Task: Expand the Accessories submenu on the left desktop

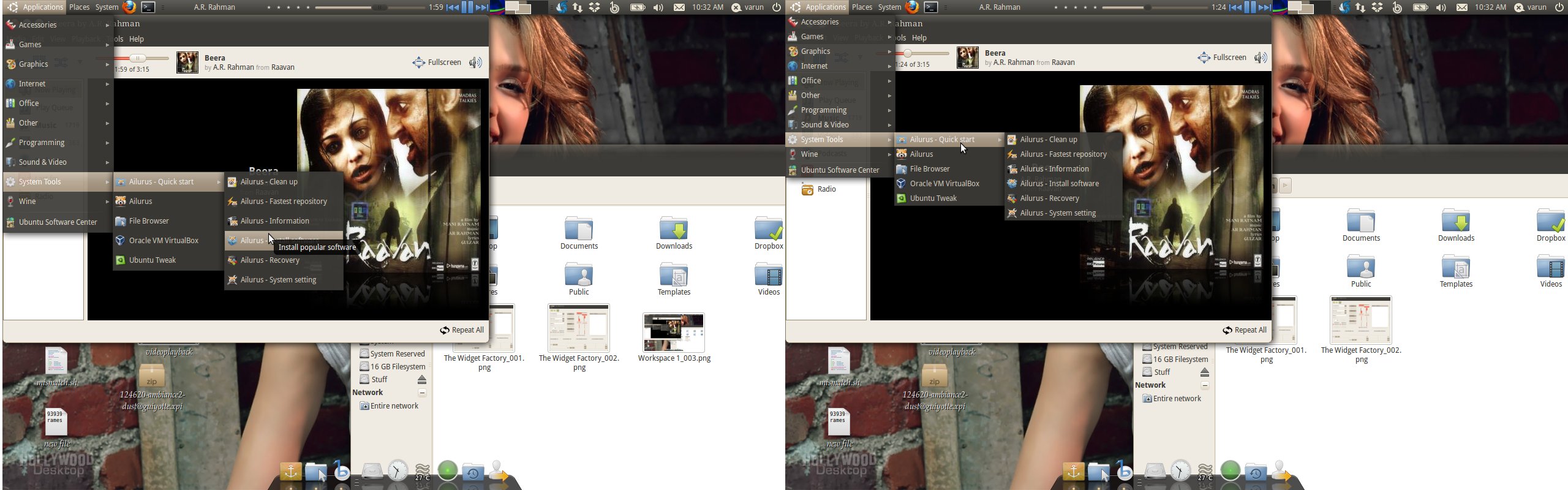Action: click(x=58, y=25)
